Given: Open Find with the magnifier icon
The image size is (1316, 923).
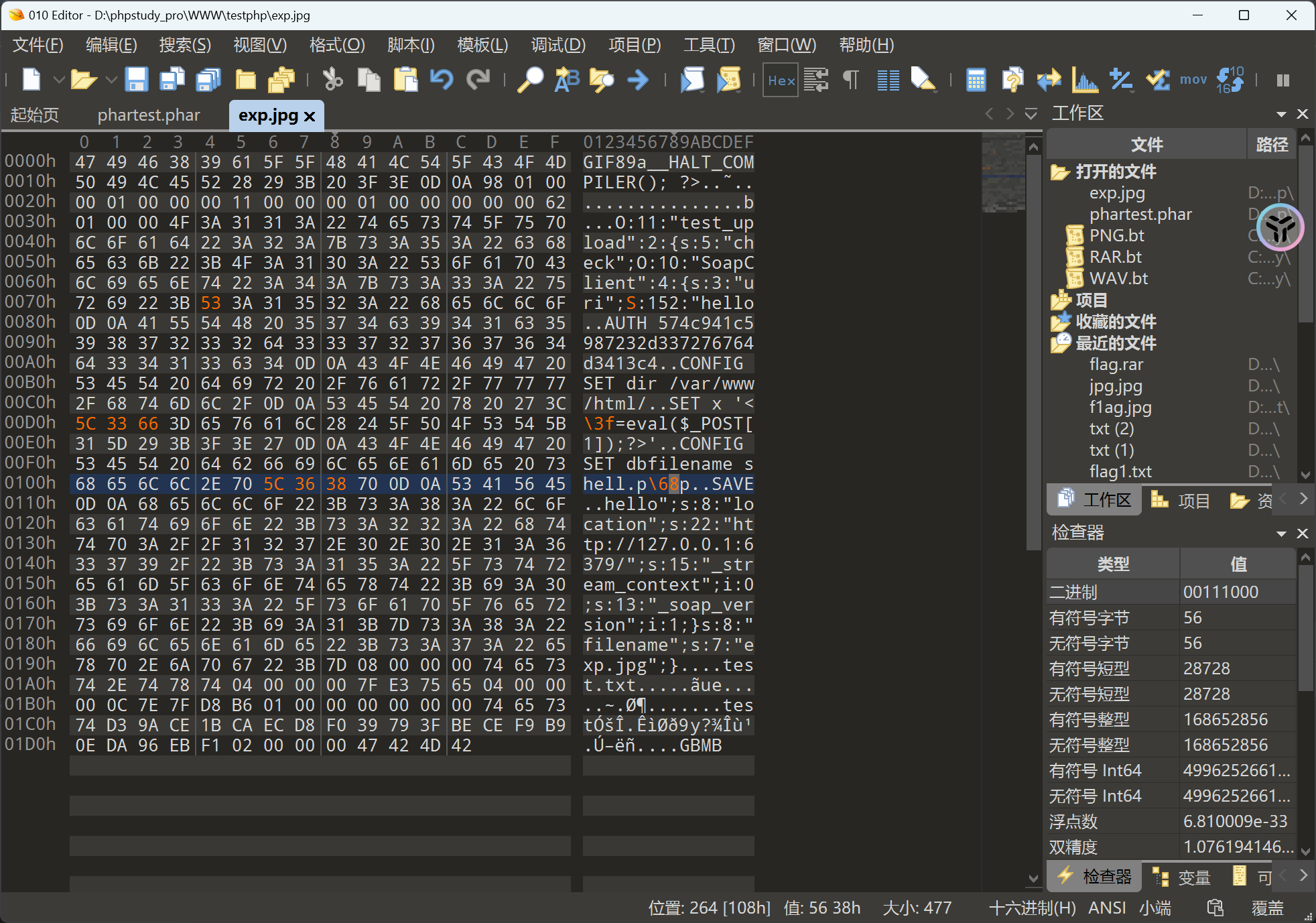Looking at the screenshot, I should tap(530, 80).
